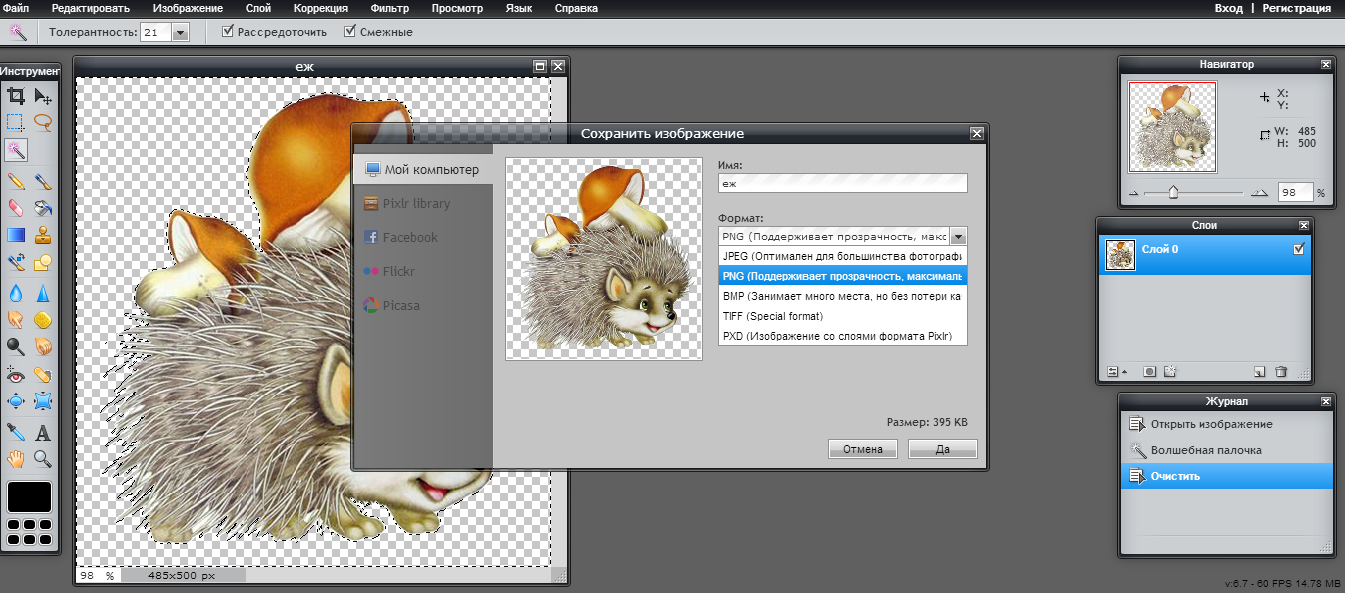Select the Red Eye Reduction tool

16,375
